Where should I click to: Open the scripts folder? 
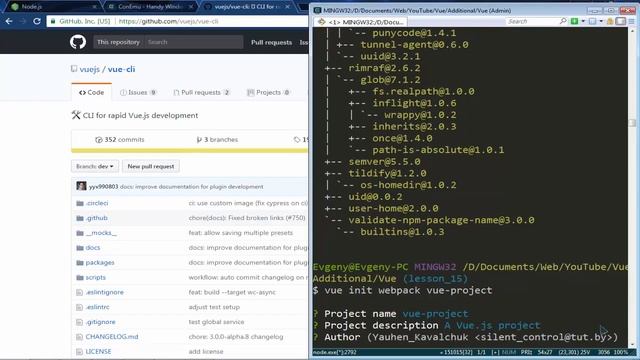[x=96, y=278]
